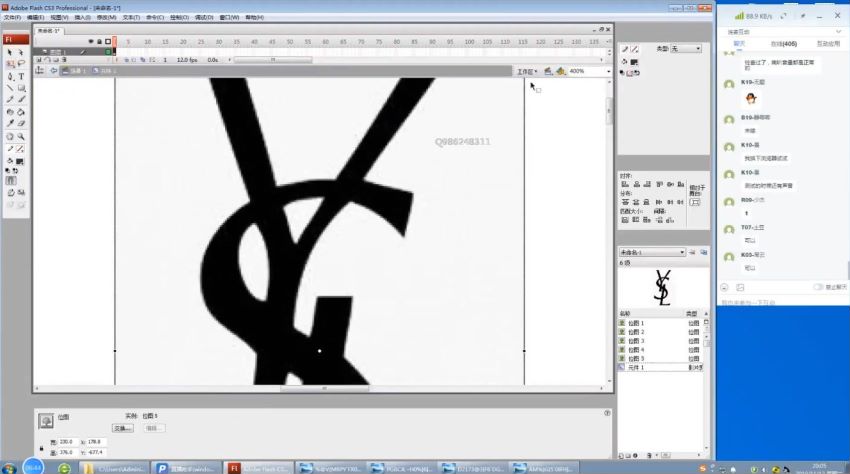This screenshot has height=474, width=850.
Task: Select the Lasso tool
Action: 21,64
